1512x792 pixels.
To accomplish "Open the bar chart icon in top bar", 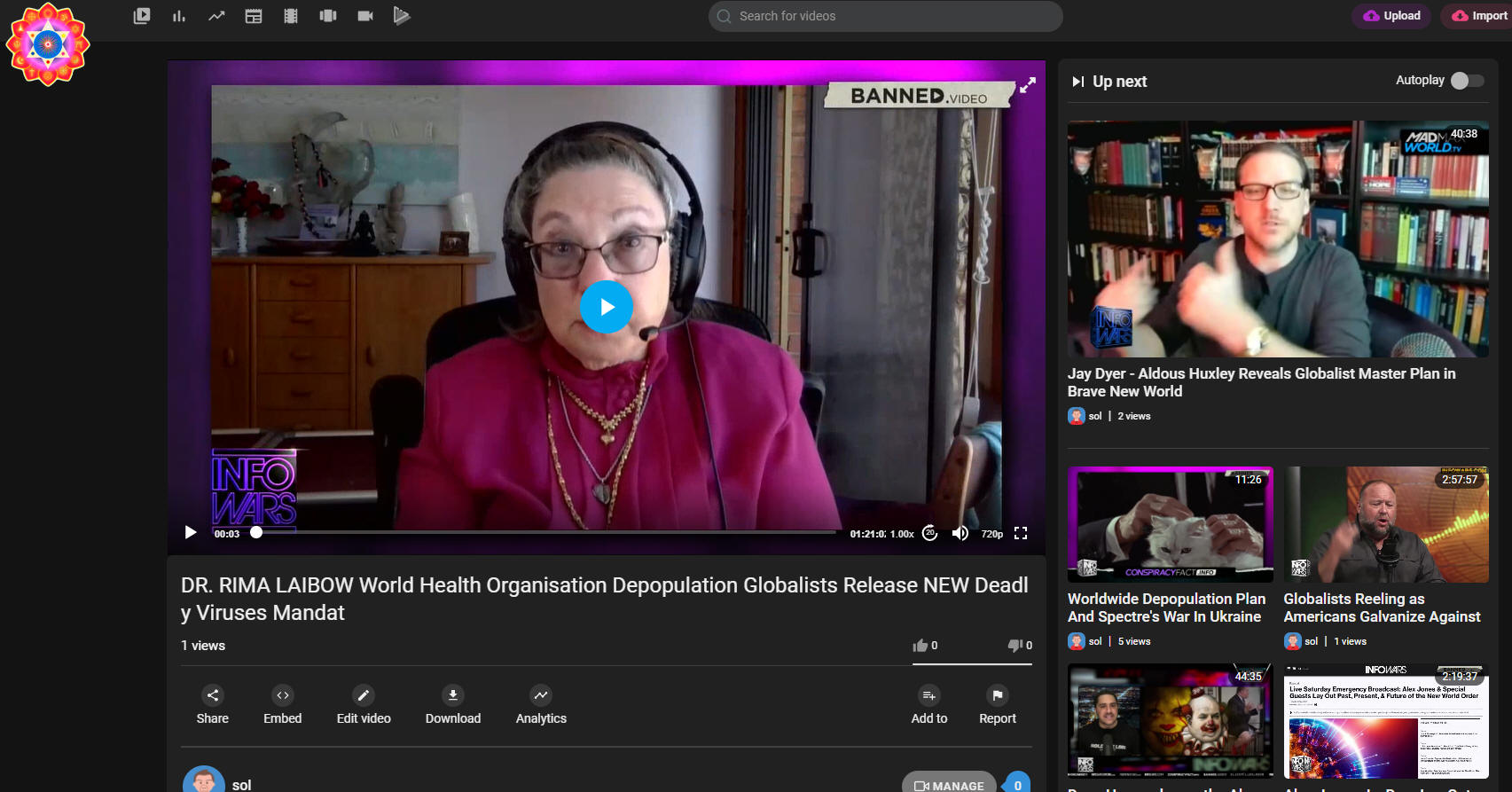I will pyautogui.click(x=179, y=16).
